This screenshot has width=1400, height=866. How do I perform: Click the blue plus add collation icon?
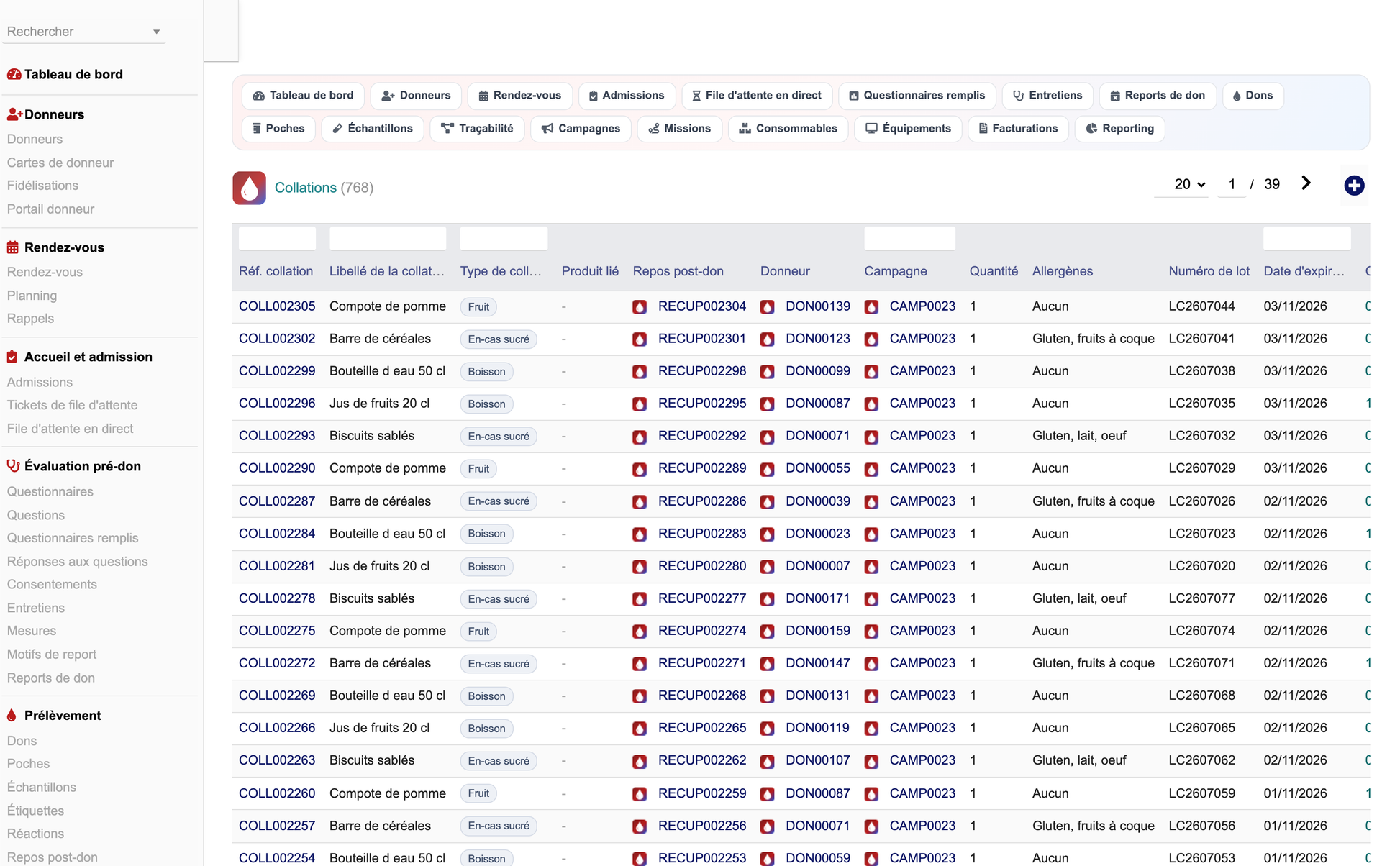(1354, 186)
